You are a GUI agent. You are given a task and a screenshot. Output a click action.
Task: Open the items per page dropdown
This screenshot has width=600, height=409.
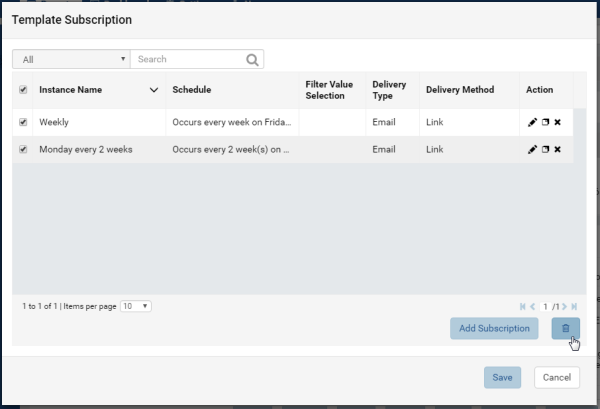point(136,306)
